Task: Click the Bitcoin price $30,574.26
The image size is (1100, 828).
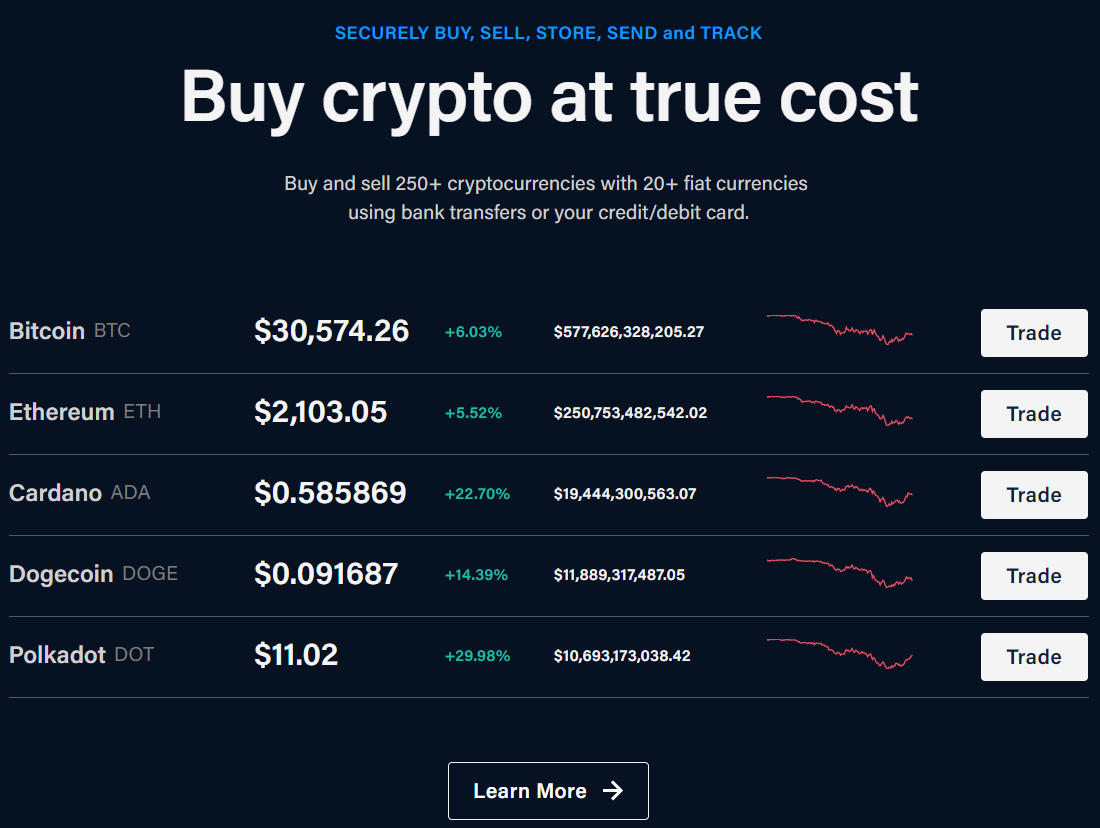Action: click(331, 331)
